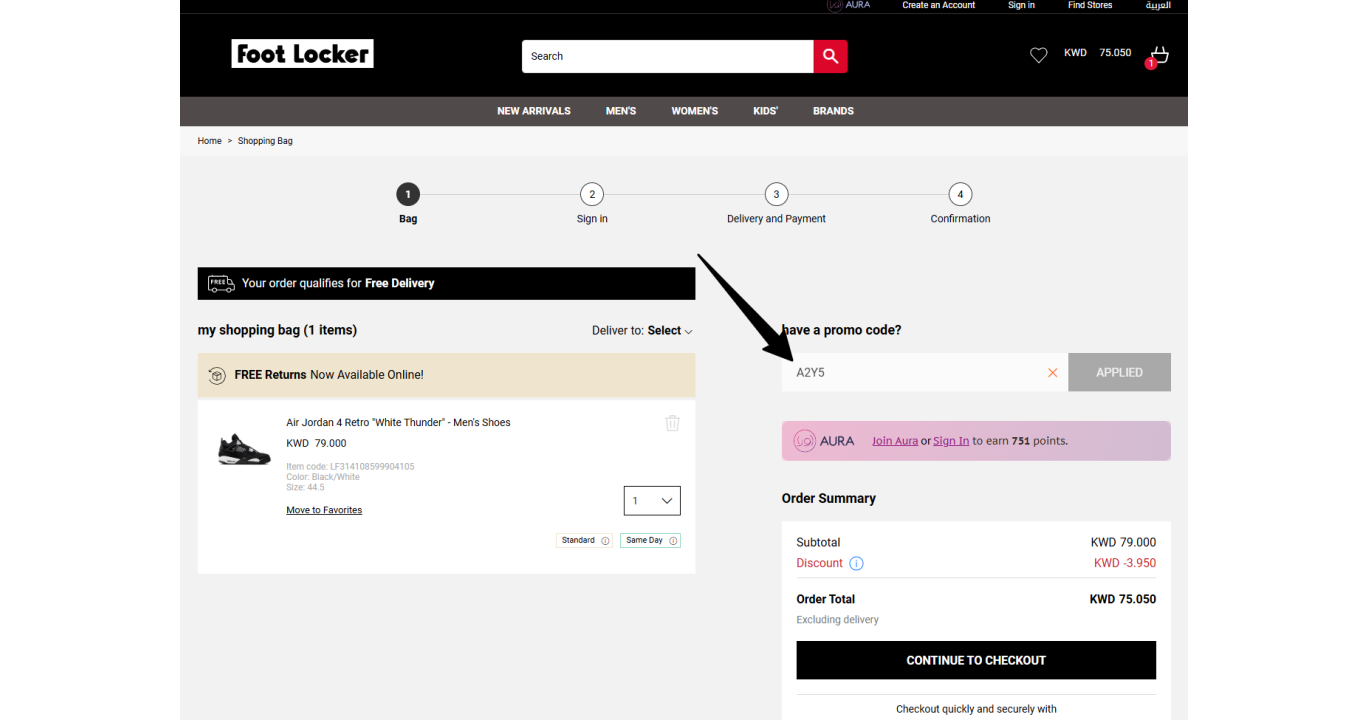Open the Brands menu
This screenshot has height=720, width=1368.
[x=833, y=111]
